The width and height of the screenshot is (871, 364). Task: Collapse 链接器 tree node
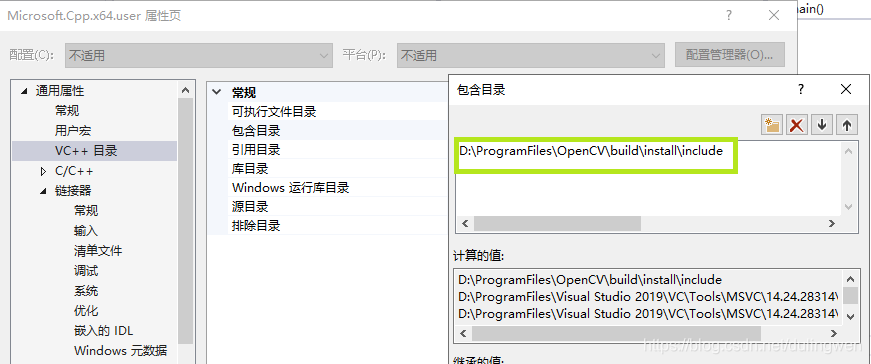[x=43, y=191]
